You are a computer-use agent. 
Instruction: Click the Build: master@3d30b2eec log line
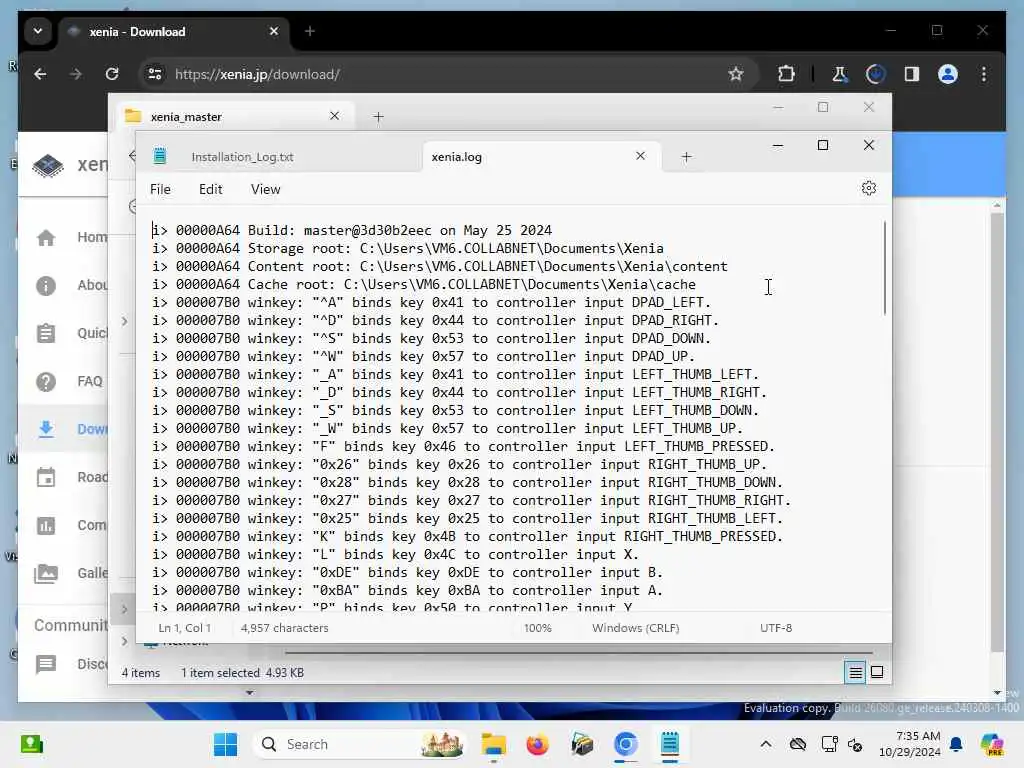(x=352, y=230)
